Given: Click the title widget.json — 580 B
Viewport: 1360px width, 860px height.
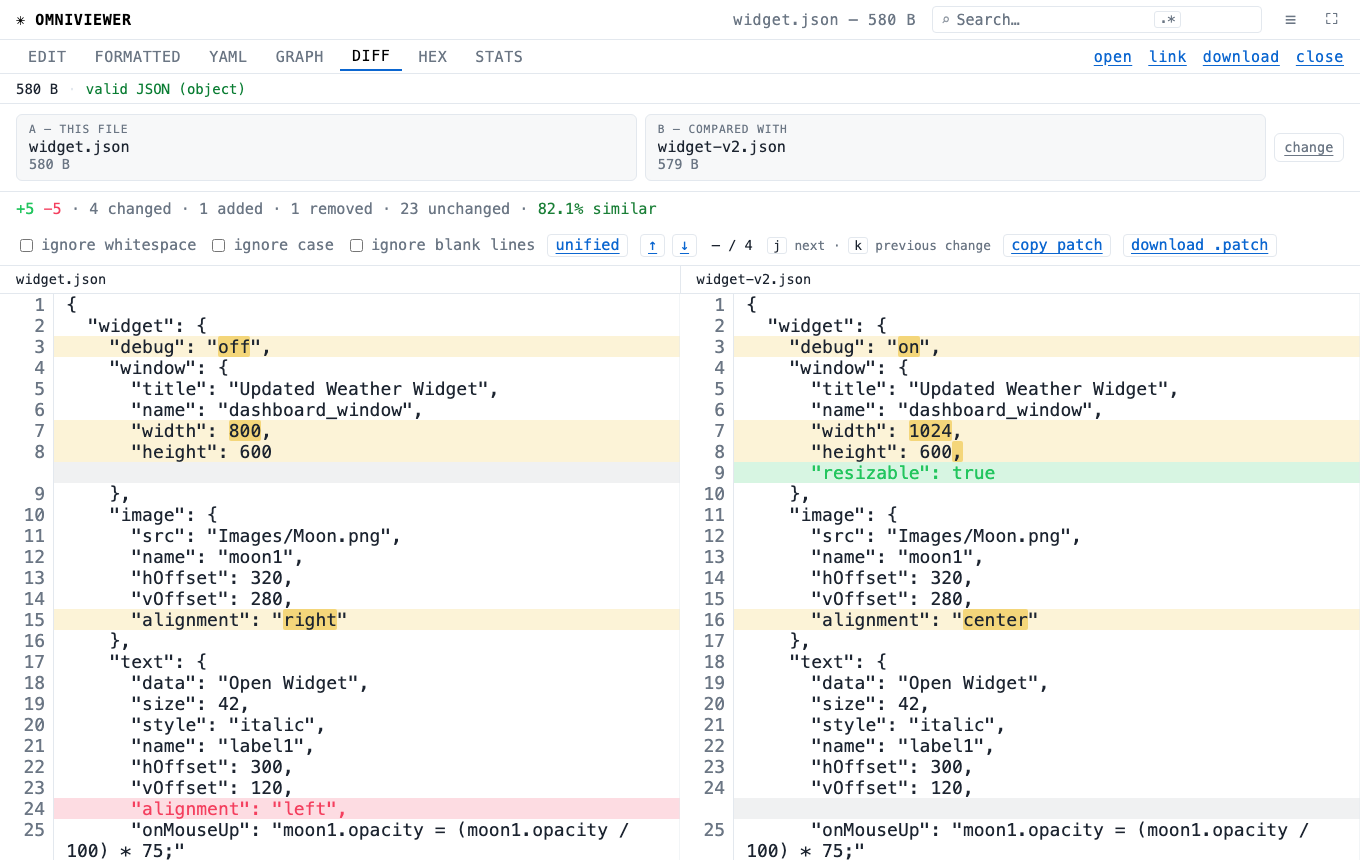Looking at the screenshot, I should (x=824, y=20).
